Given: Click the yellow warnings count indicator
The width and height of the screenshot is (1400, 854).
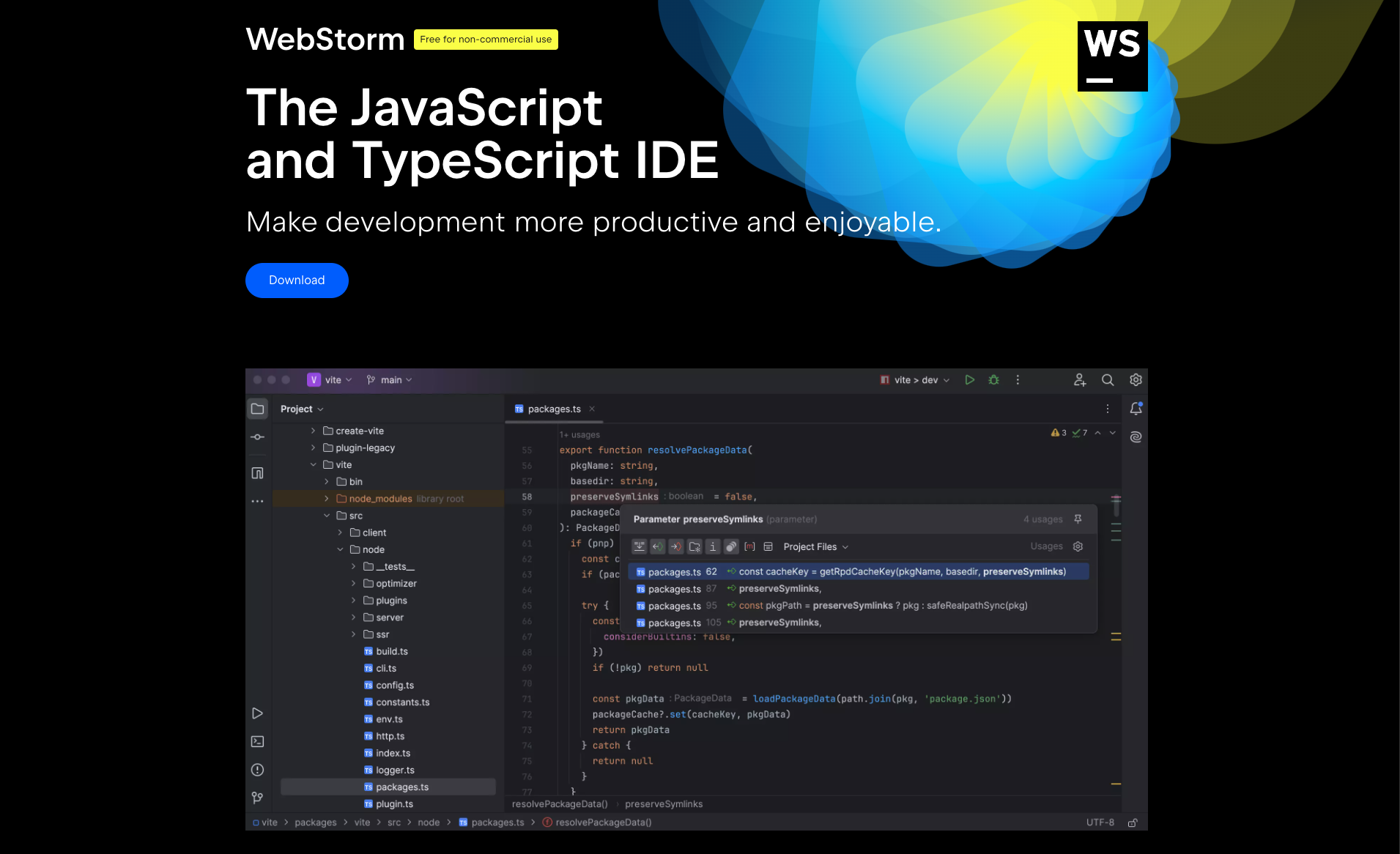Looking at the screenshot, I should point(1059,433).
